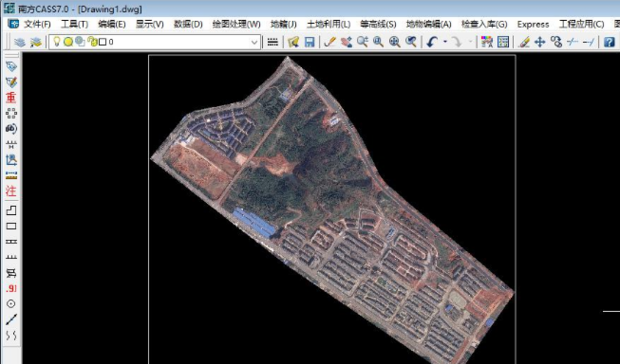Click the dotted selection frame icon
620x364 pixels.
pyautogui.click(x=11, y=113)
